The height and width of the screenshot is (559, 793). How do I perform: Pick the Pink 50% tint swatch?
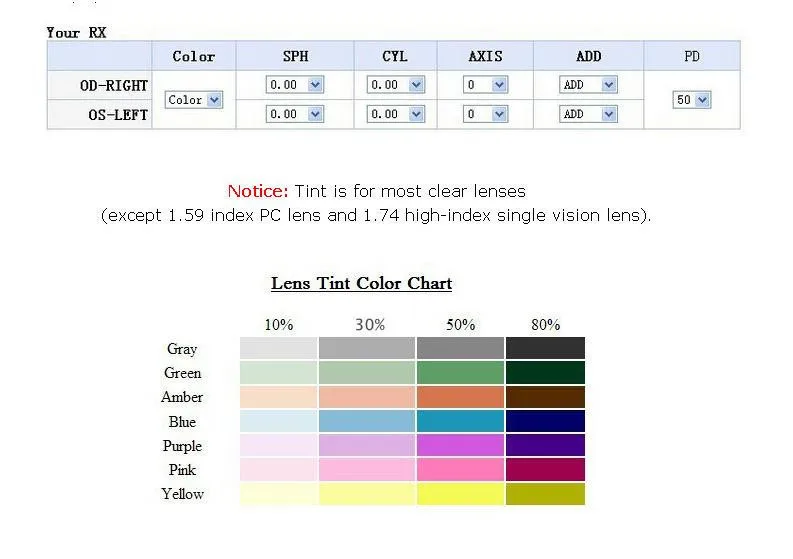[460, 469]
